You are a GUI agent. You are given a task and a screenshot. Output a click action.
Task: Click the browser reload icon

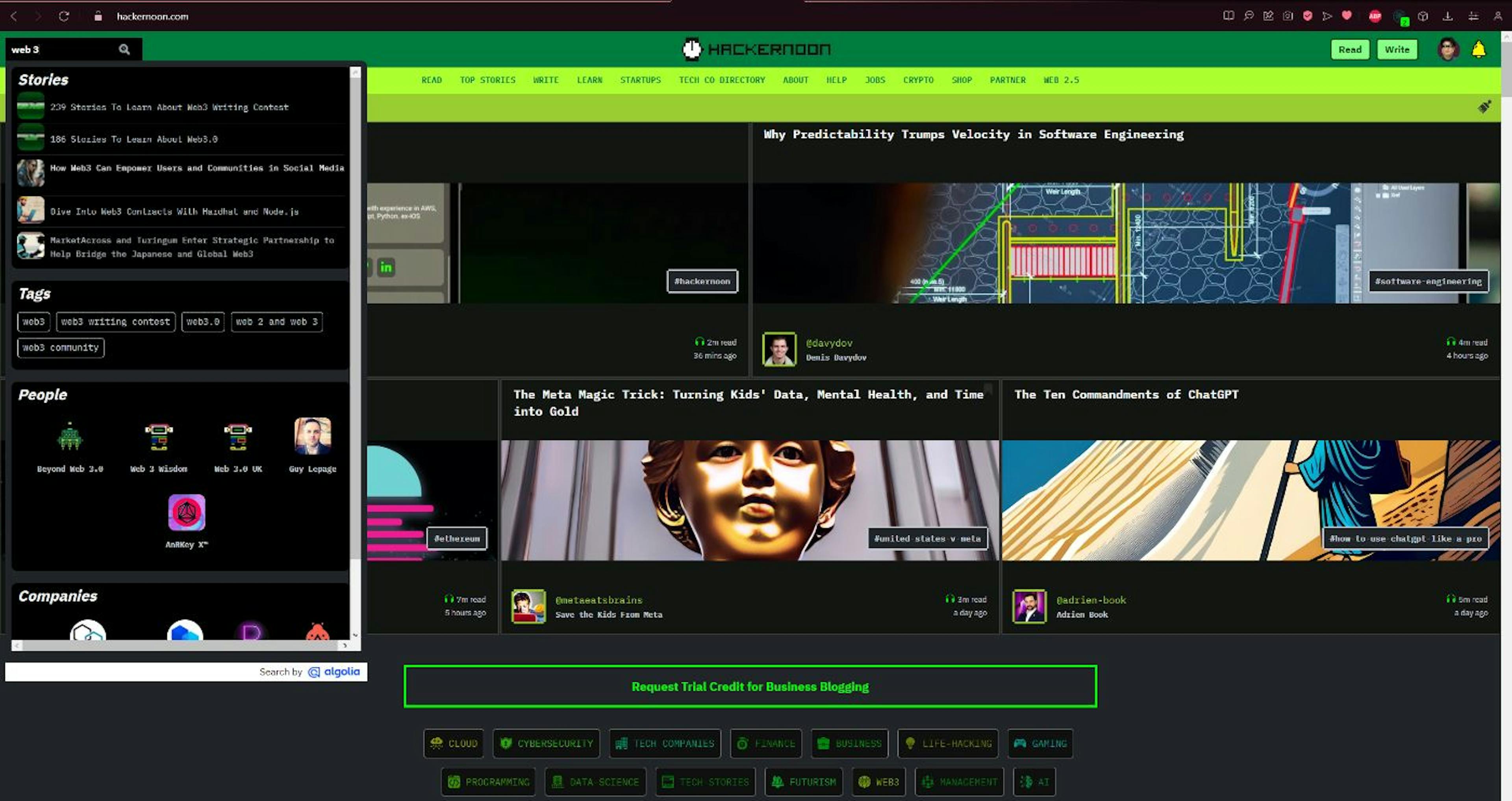pyautogui.click(x=64, y=16)
